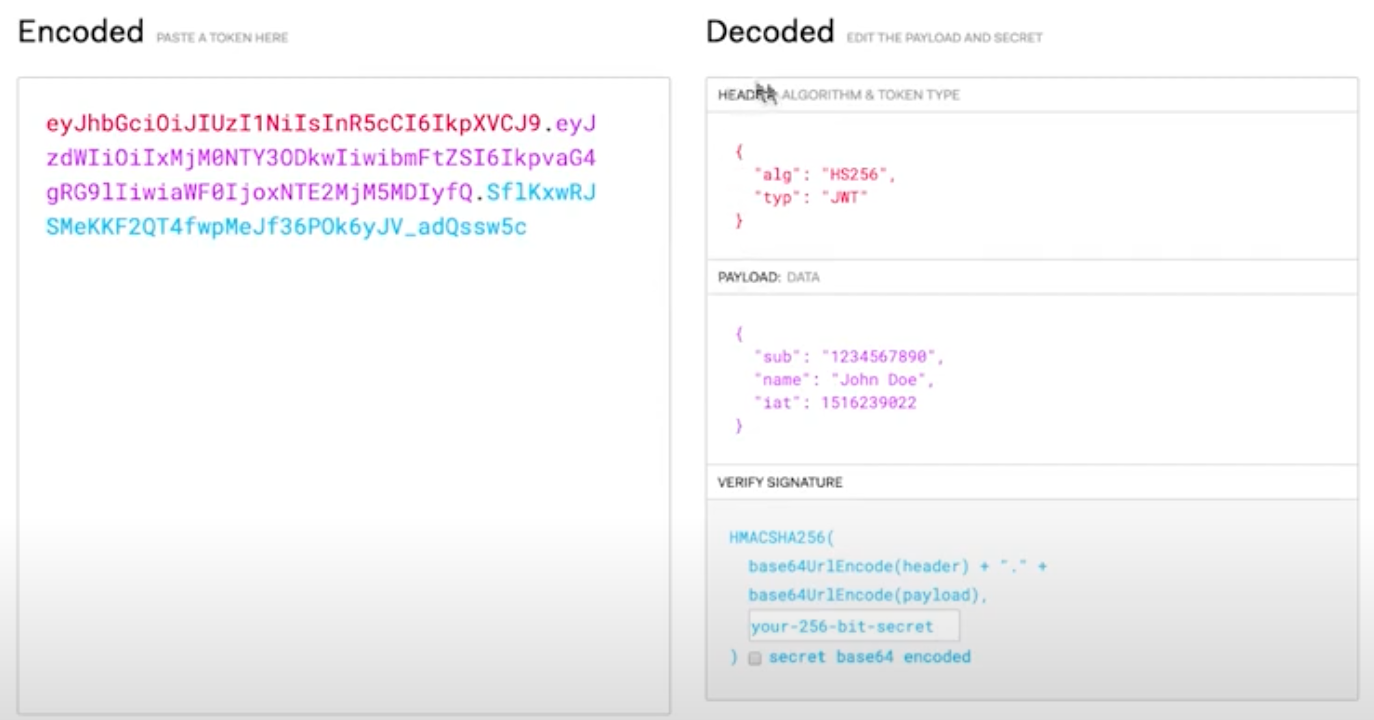Click the PAYLOAD: DATA section label

[768, 277]
